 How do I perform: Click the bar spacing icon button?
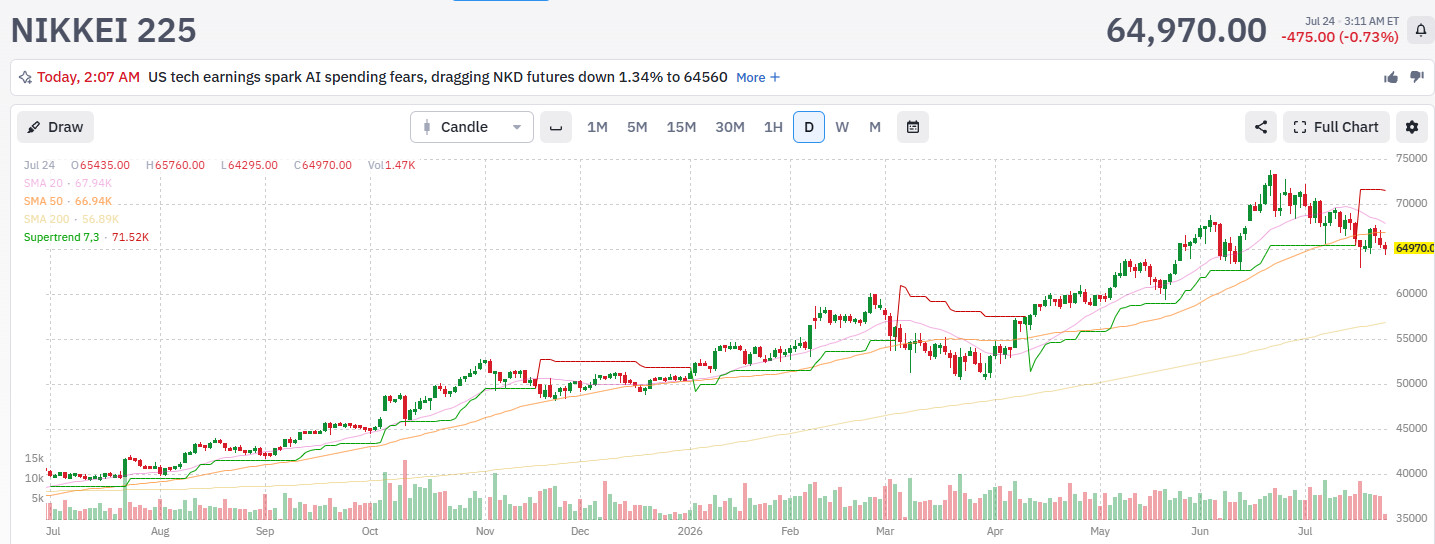[556, 127]
